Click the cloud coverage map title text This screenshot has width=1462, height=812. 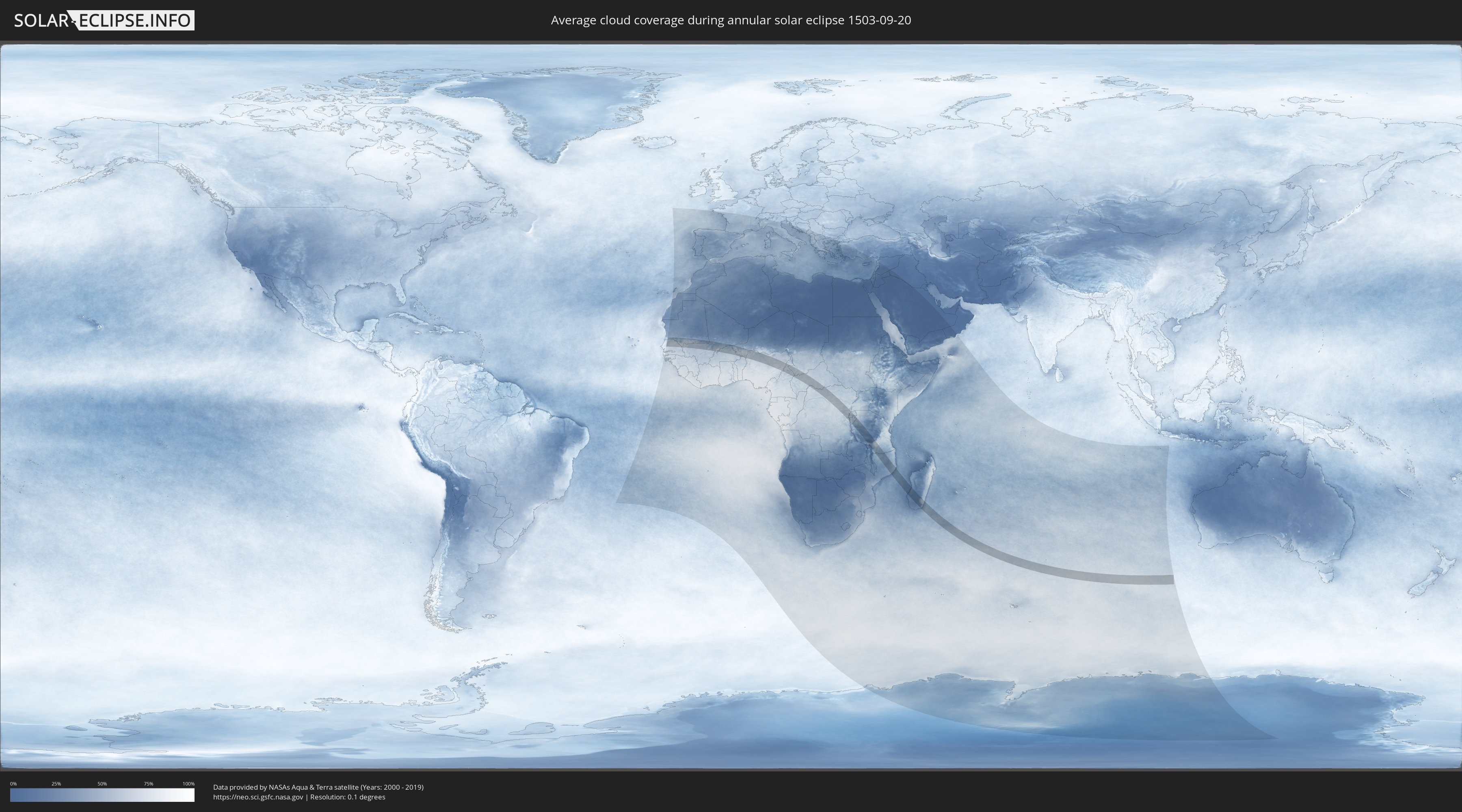point(731,20)
